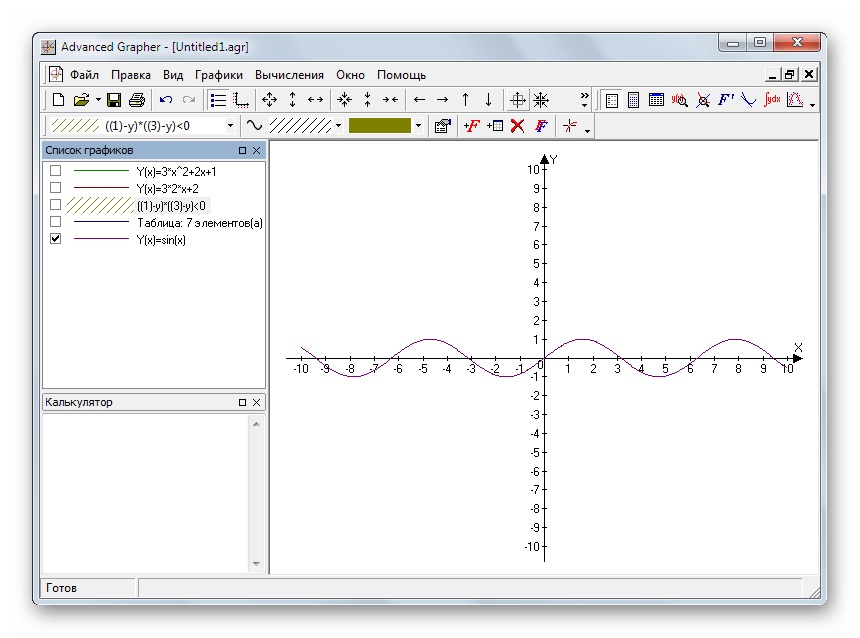Open the Окно menu

(350, 75)
